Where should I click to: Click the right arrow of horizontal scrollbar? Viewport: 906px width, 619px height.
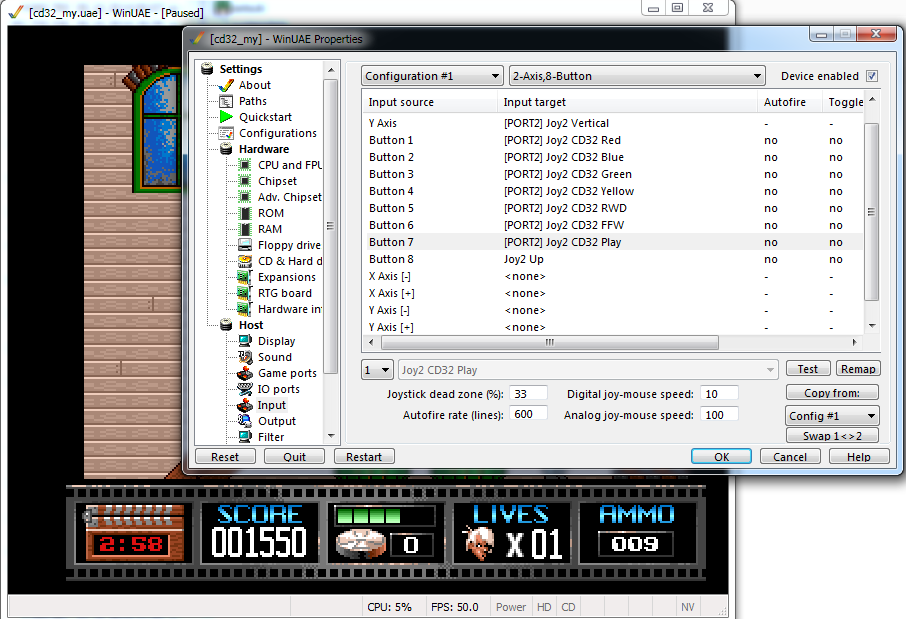click(854, 342)
